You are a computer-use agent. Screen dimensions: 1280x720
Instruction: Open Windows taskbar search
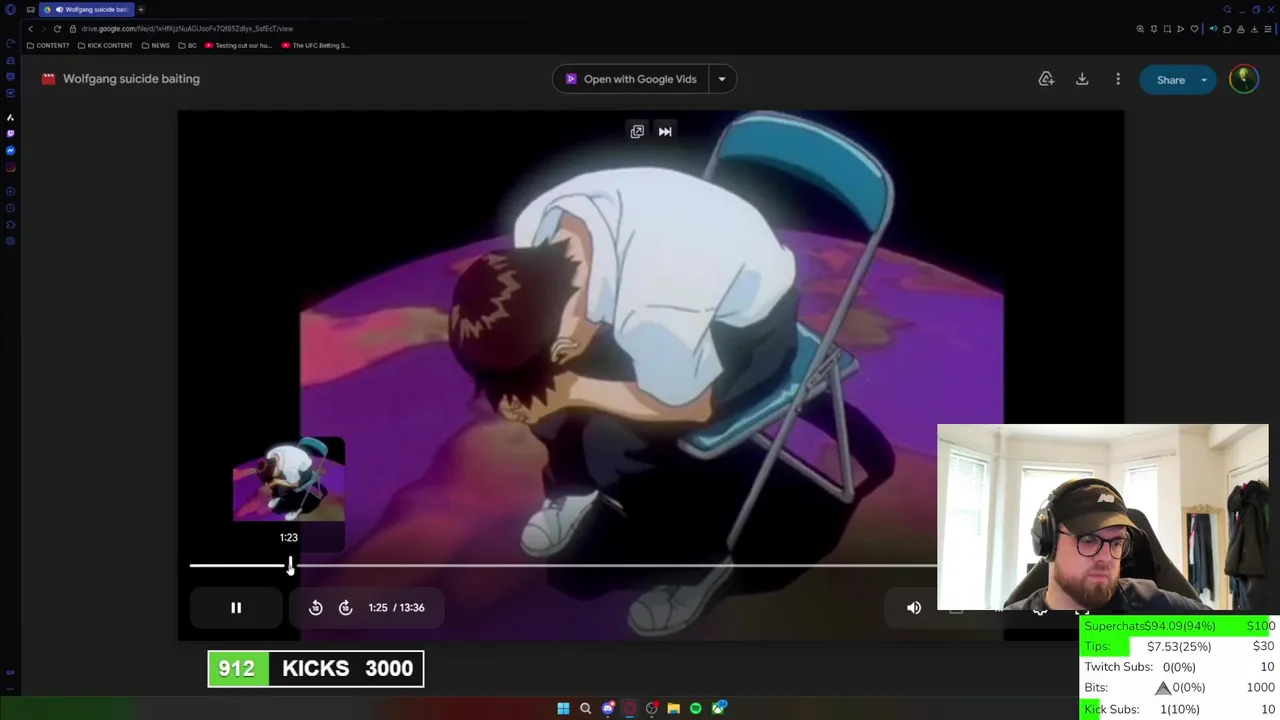585,708
